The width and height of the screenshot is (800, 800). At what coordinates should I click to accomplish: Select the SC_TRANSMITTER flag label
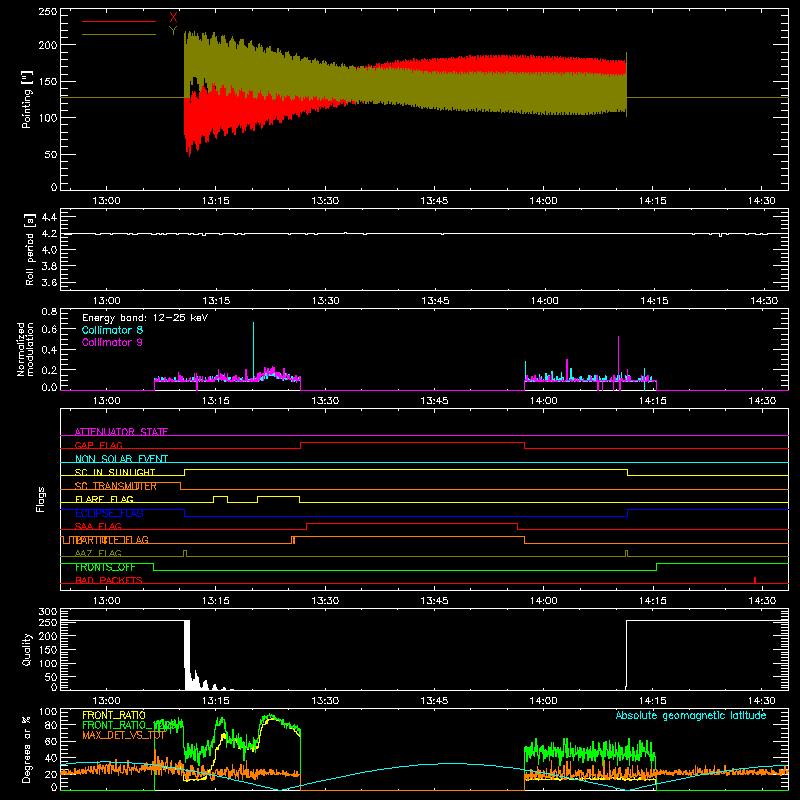click(116, 486)
